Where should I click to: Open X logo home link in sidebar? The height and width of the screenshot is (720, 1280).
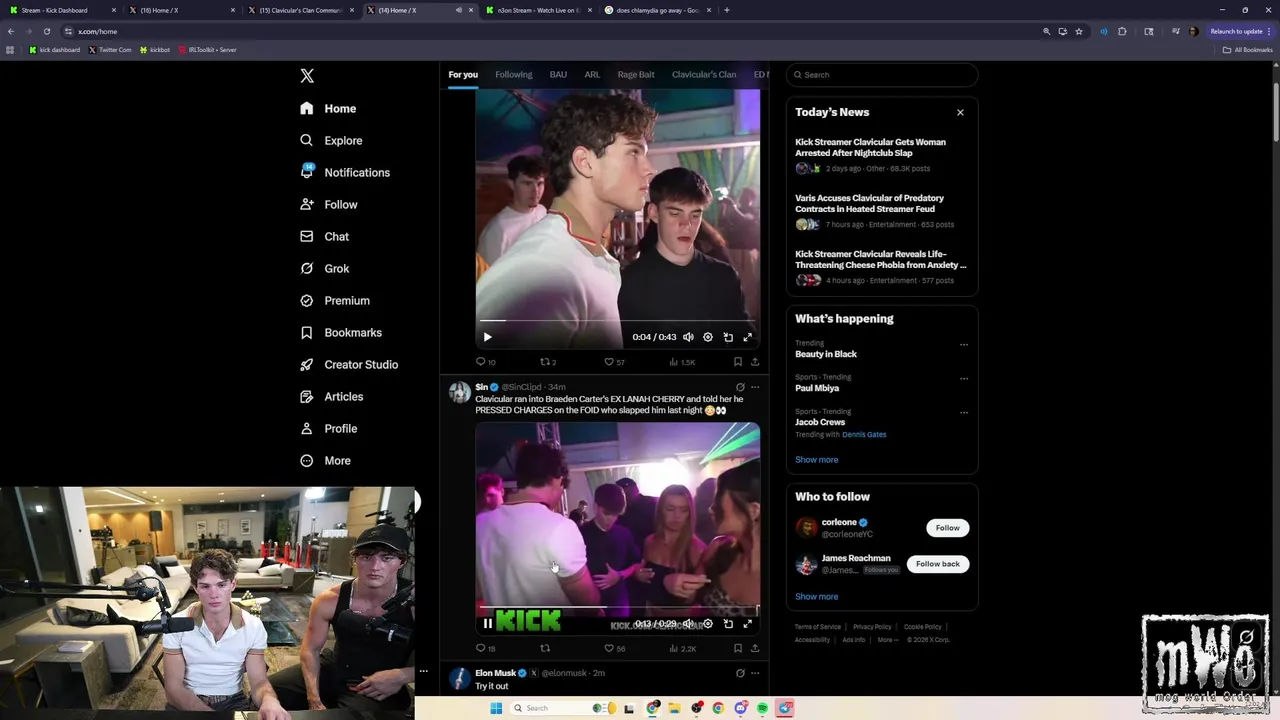pos(307,76)
